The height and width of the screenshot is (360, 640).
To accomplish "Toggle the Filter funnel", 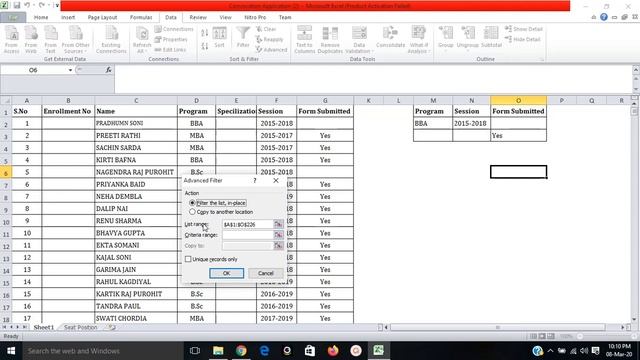I will 243,38.
